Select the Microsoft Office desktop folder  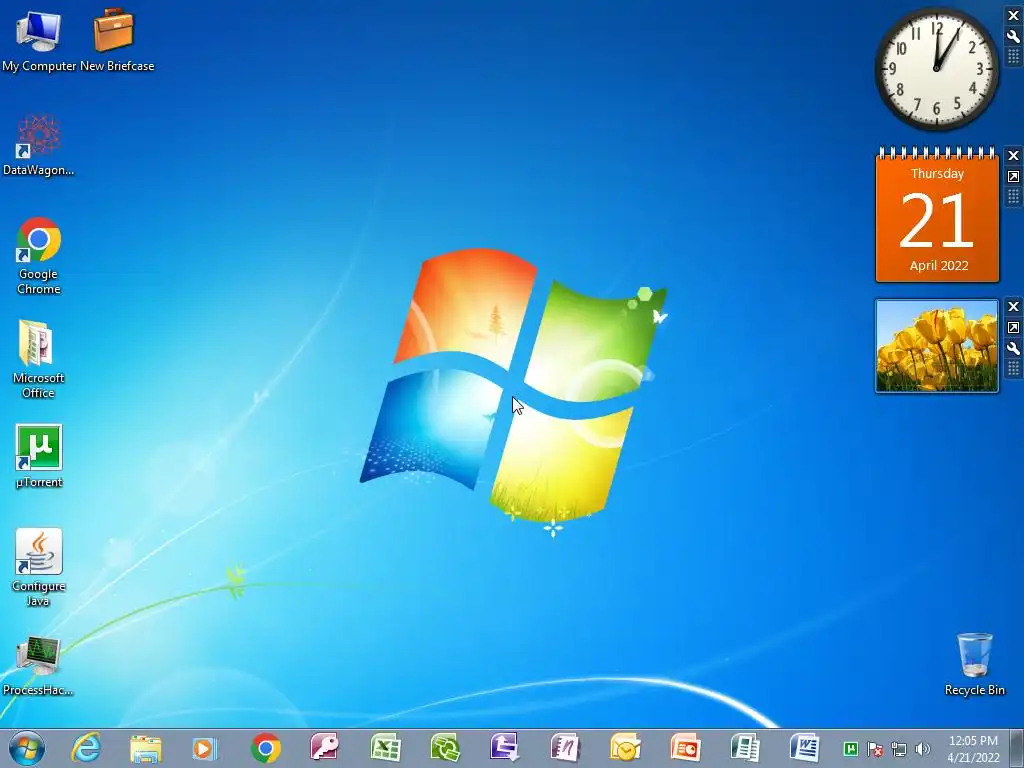(x=39, y=359)
